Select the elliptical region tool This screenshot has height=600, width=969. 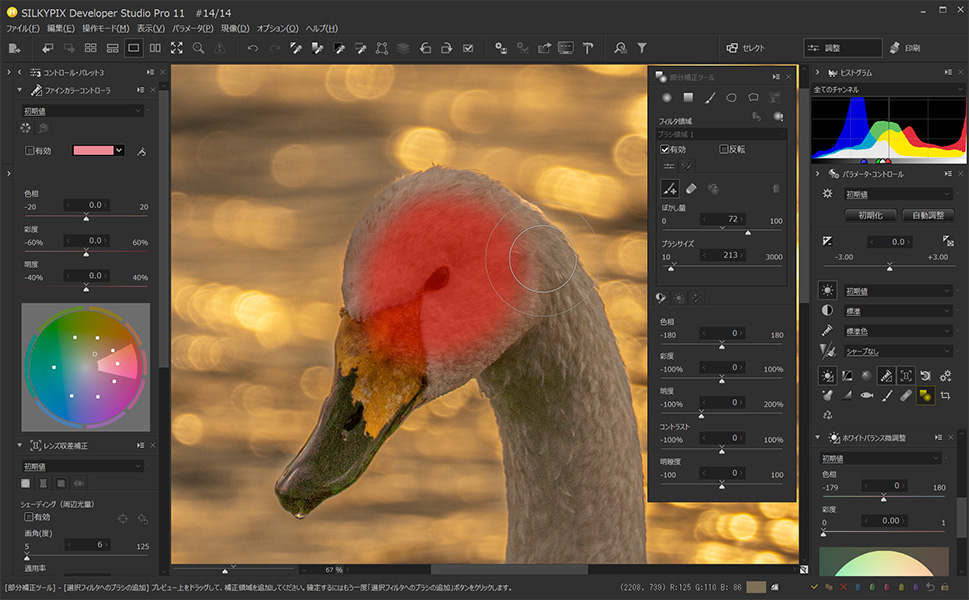pyautogui.click(x=731, y=98)
